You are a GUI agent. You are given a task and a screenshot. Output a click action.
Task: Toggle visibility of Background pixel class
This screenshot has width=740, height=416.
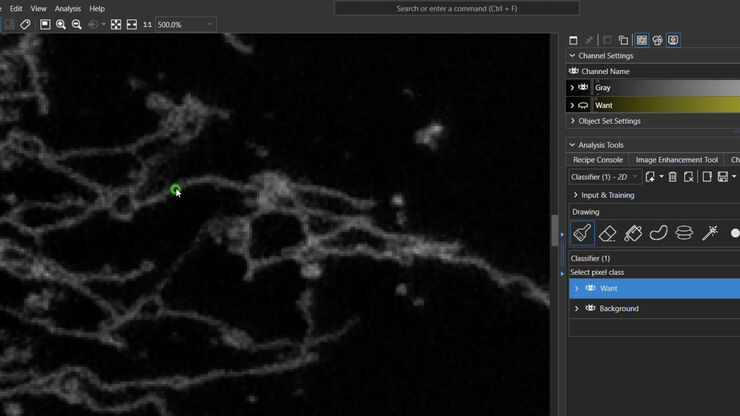click(590, 308)
